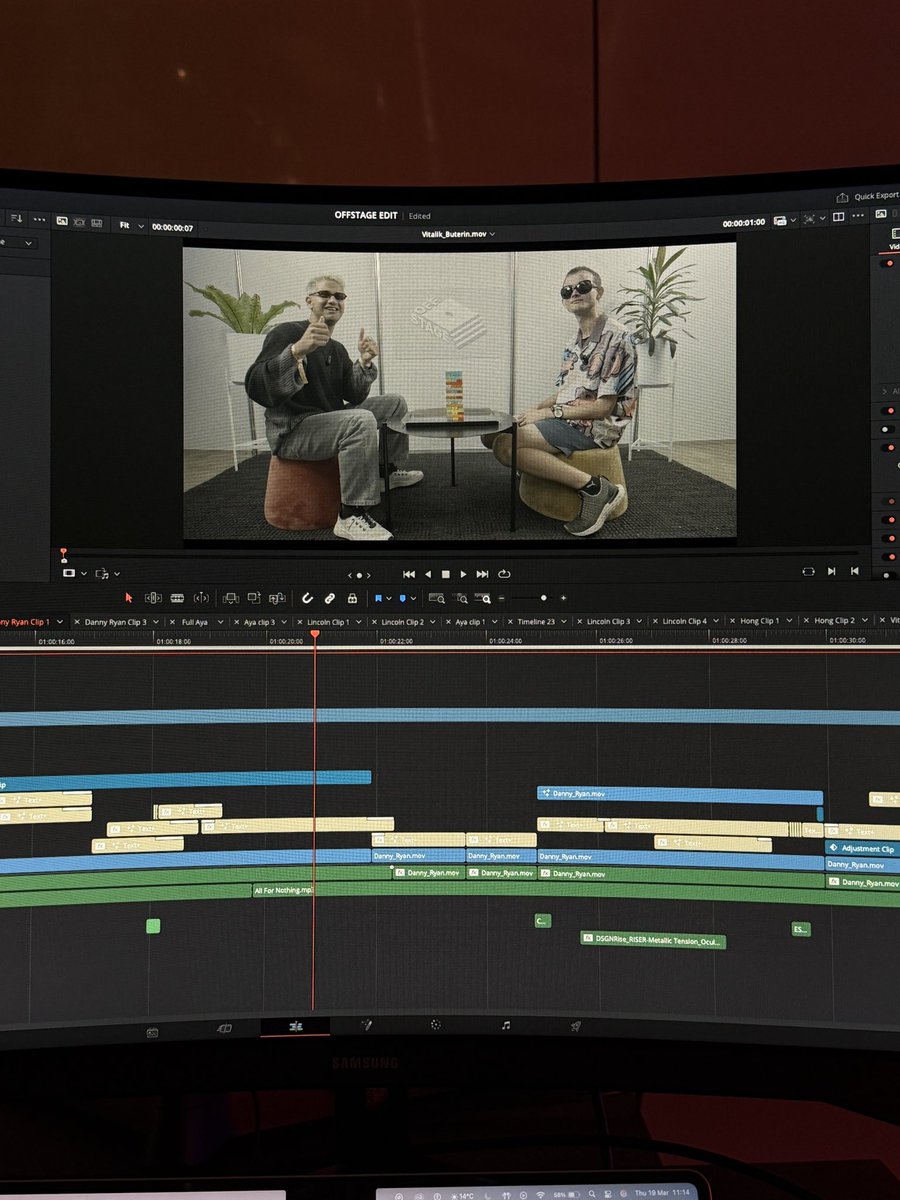Switch to the Full Aya timeline tab
This screenshot has width=900, height=1200.
tap(195, 622)
